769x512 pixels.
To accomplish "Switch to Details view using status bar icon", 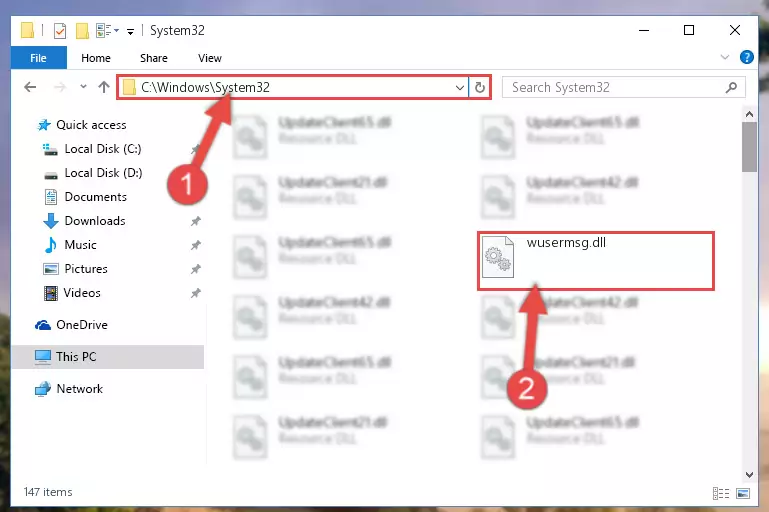I will pos(720,493).
